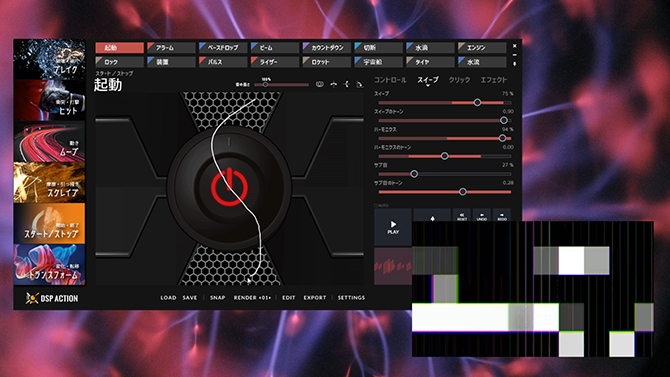The image size is (670, 377).
Task: Click LOAD in the bottom bar
Action: pos(168,297)
